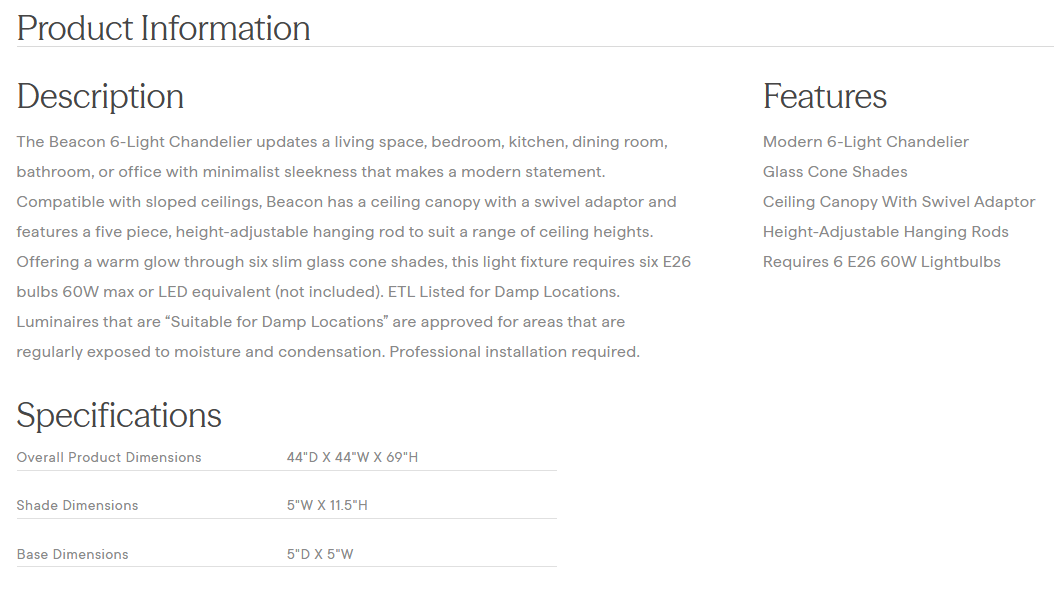1054x589 pixels.
Task: Click the description line starting "The Beacon 6-Light"
Action: (342, 142)
